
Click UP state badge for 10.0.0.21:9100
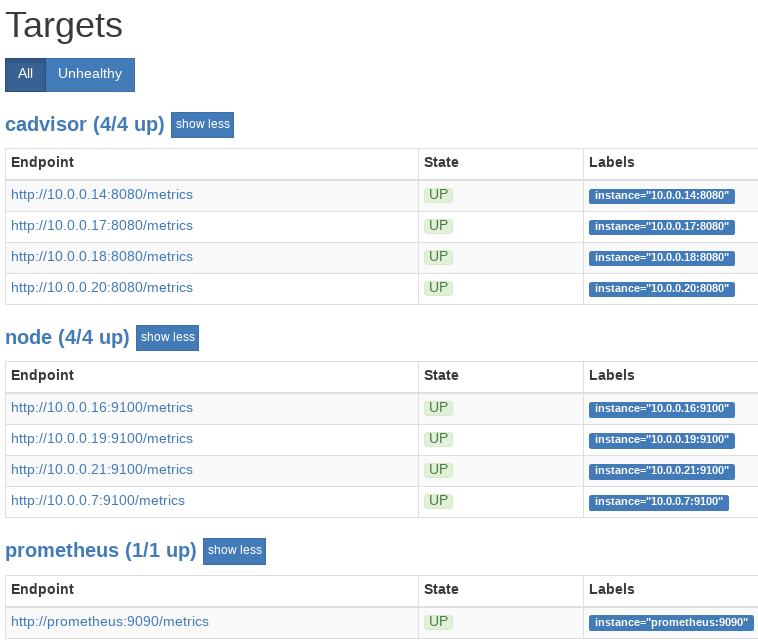438,470
